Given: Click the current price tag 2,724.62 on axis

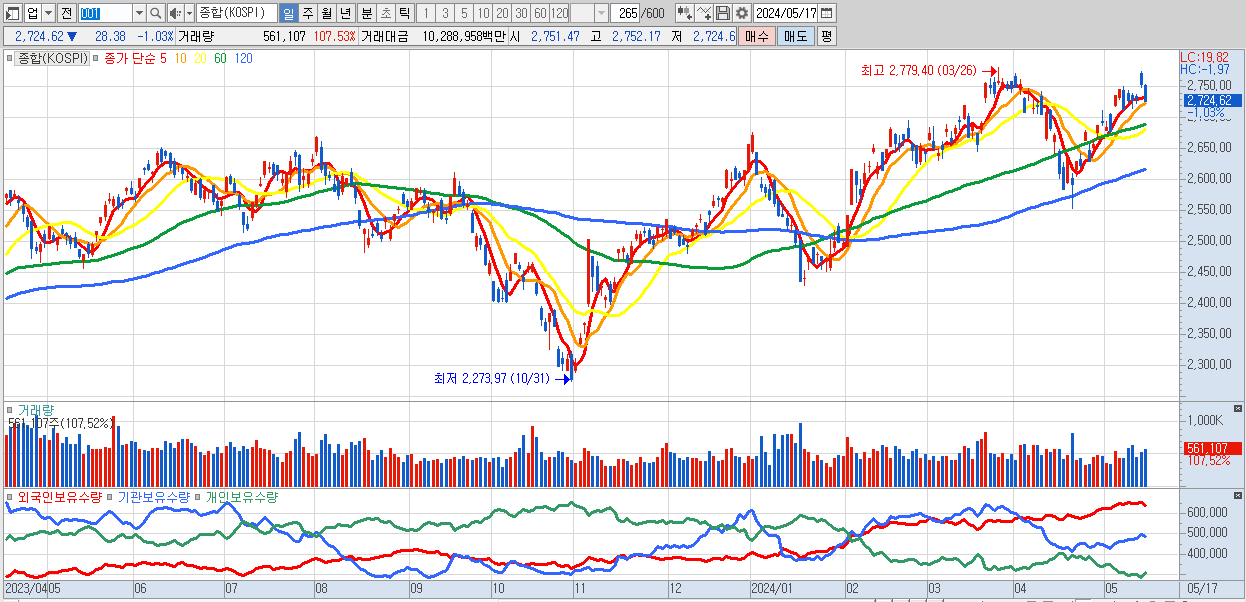Looking at the screenshot, I should 1212,100.
